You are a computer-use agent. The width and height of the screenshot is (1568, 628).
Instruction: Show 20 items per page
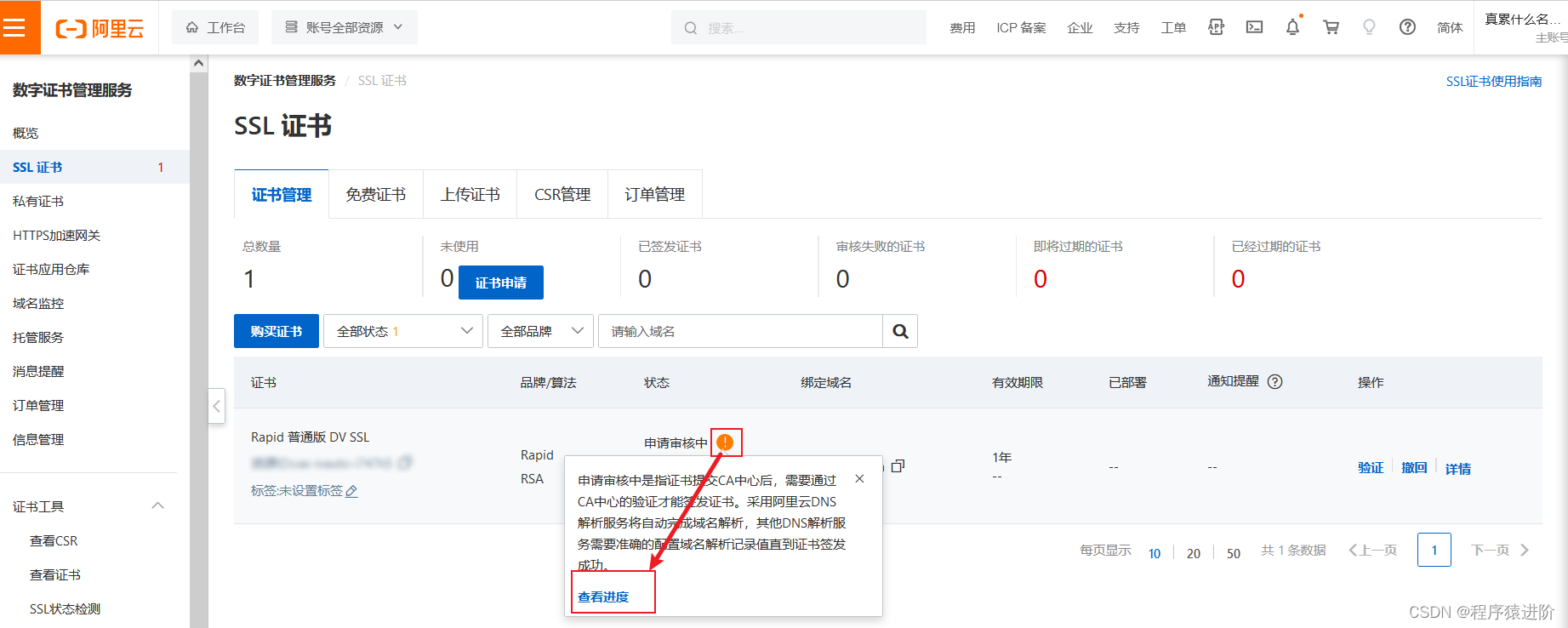1194,553
